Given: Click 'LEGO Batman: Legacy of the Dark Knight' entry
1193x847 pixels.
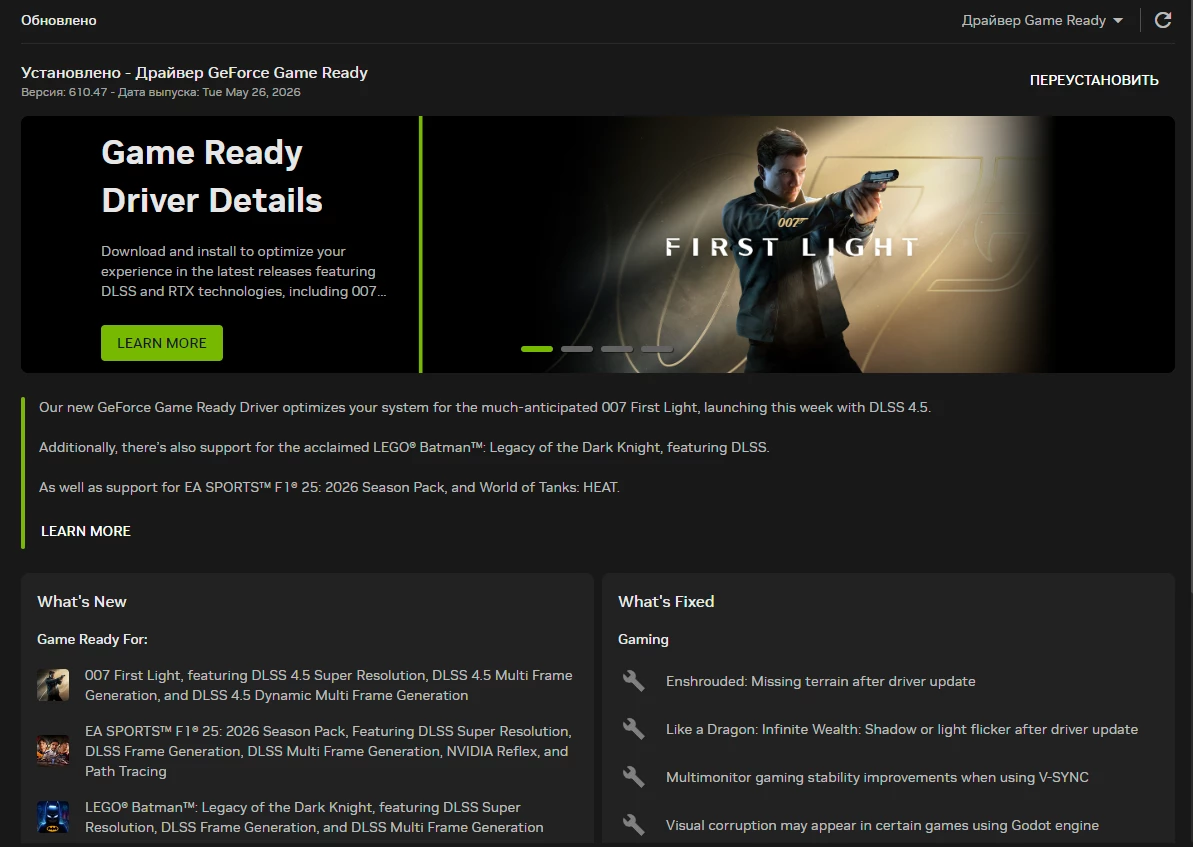Looking at the screenshot, I should click(x=314, y=817).
